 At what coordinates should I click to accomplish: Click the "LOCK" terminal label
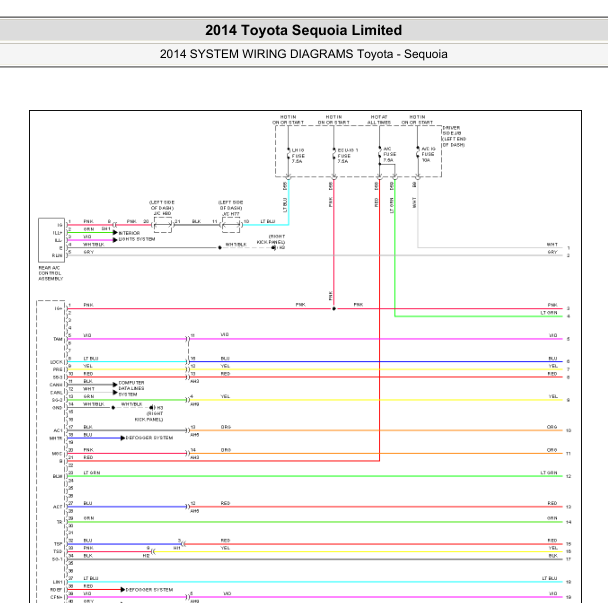click(x=56, y=362)
